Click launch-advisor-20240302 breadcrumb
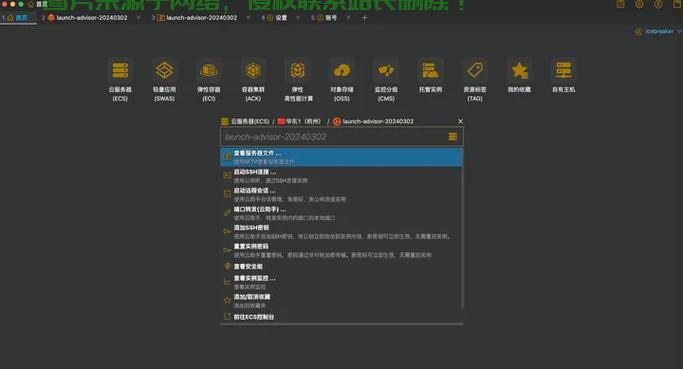Image resolution: width=683 pixels, height=369 pixels. [373, 121]
